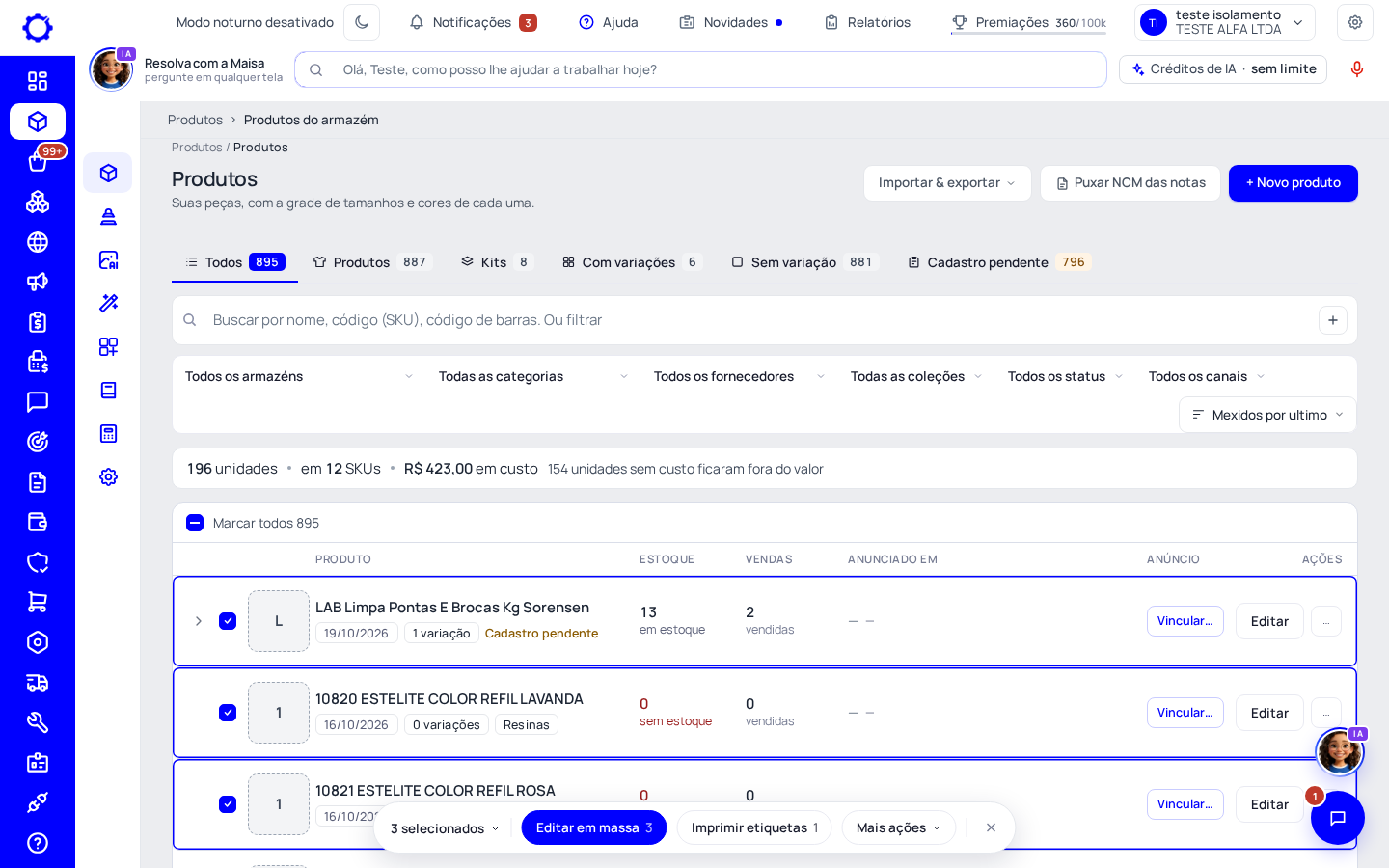The width and height of the screenshot is (1389, 868).
Task: Open the delivery truck icon in sidebar
Action: click(x=38, y=683)
